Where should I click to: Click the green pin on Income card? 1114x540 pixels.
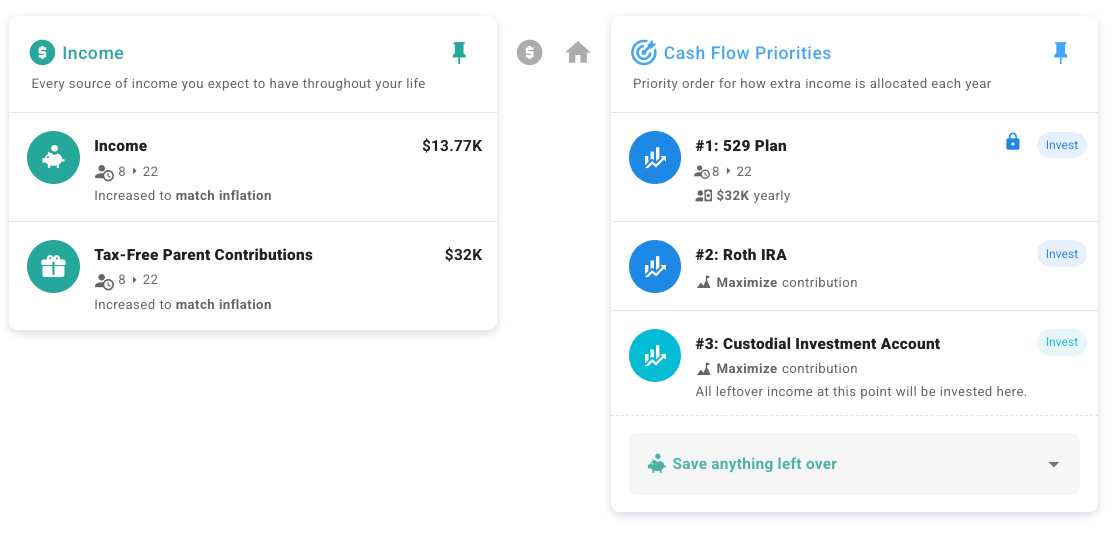click(x=459, y=53)
